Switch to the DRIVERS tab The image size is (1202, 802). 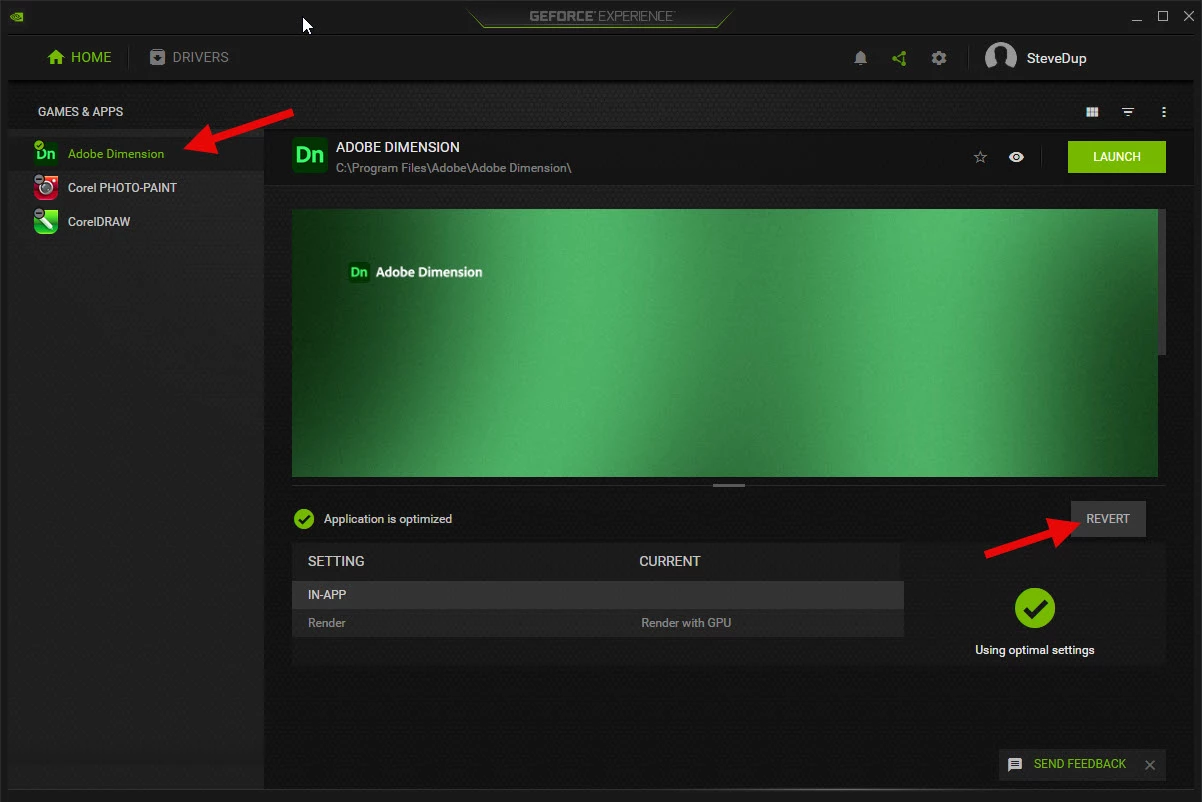(x=189, y=57)
